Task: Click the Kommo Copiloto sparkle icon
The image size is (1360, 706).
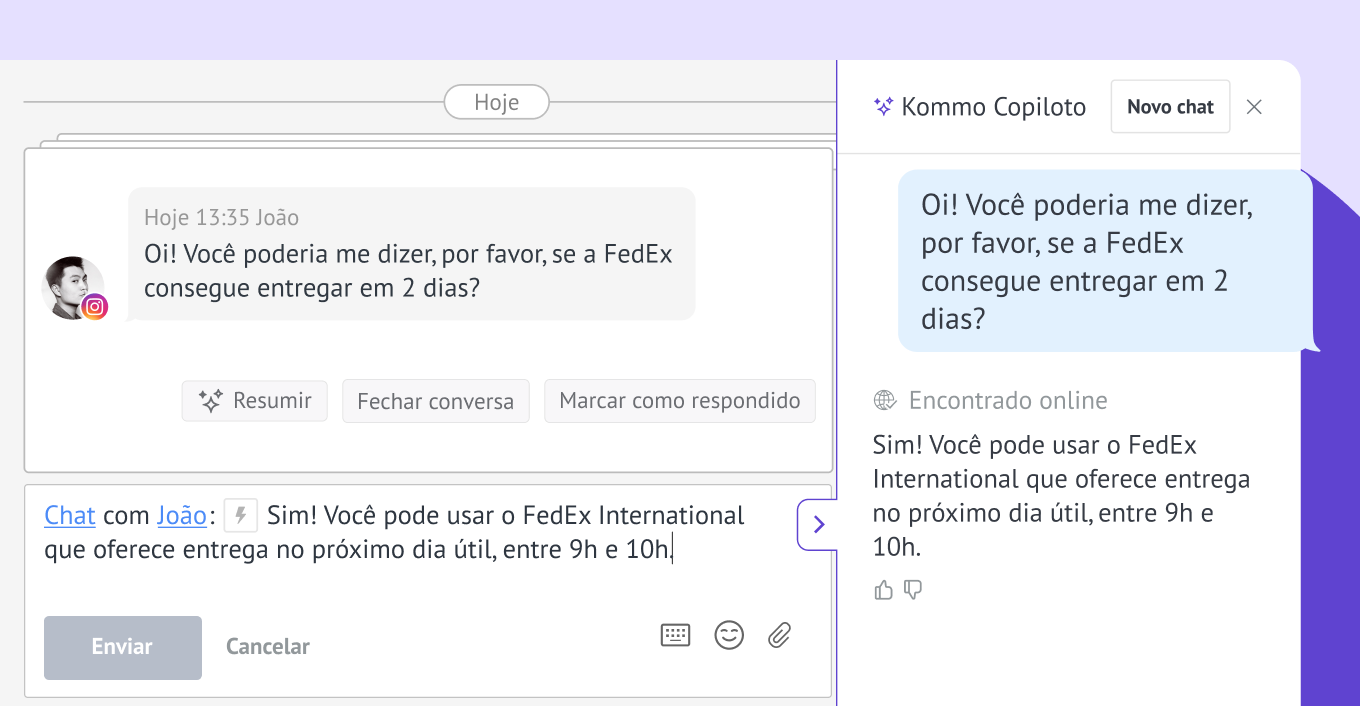Action: pos(883,107)
